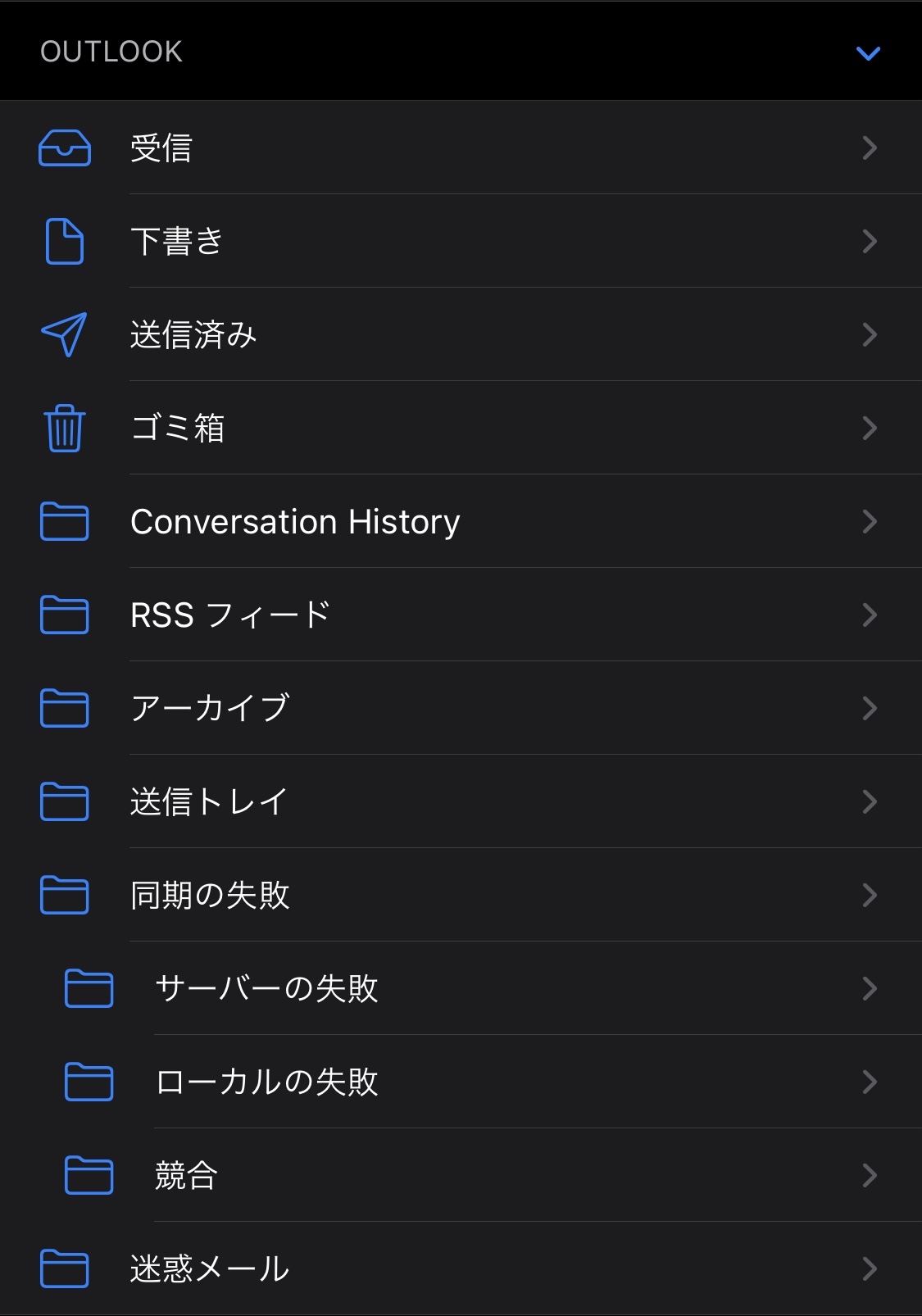Screen dimensions: 922x1316
Task: Tap the Conversation History folder icon
Action: coord(65,522)
